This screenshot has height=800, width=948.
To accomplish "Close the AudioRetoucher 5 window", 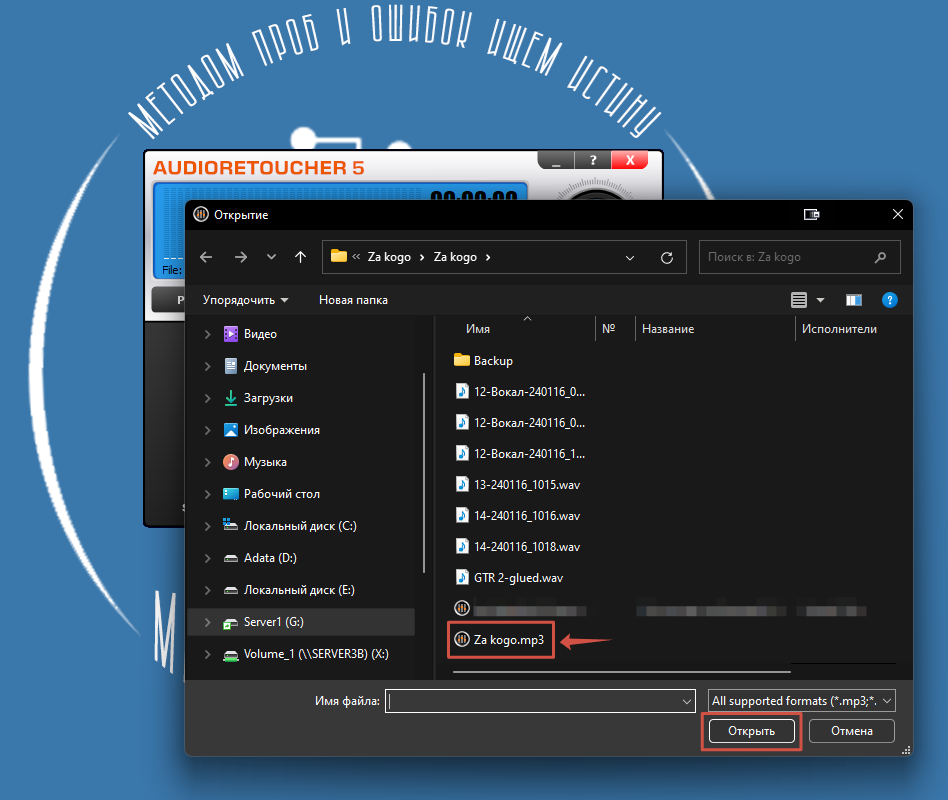I will click(630, 160).
